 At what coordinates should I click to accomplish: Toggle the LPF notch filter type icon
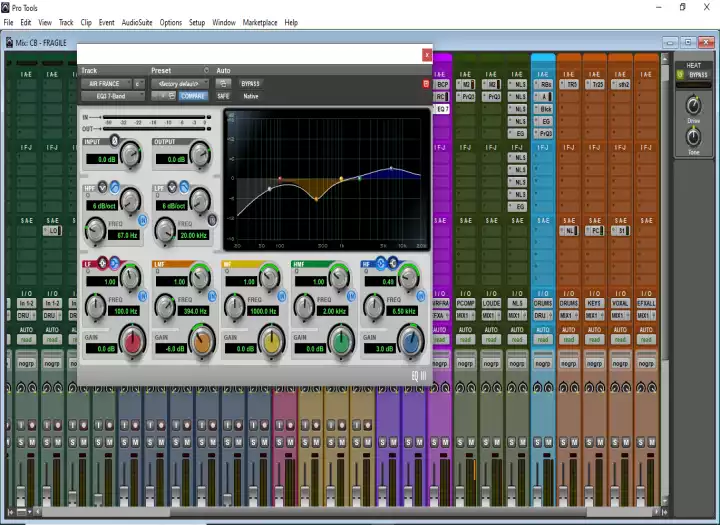pos(172,187)
